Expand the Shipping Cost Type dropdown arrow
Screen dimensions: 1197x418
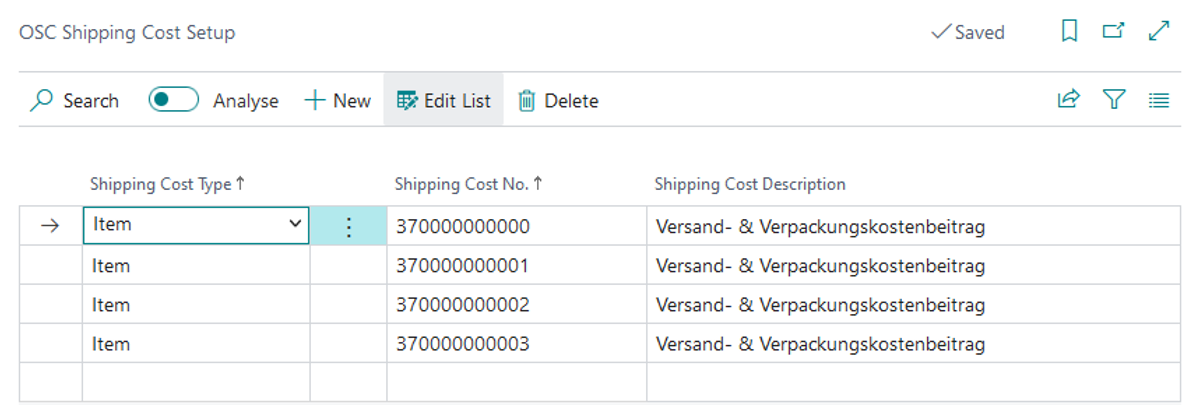(295, 224)
